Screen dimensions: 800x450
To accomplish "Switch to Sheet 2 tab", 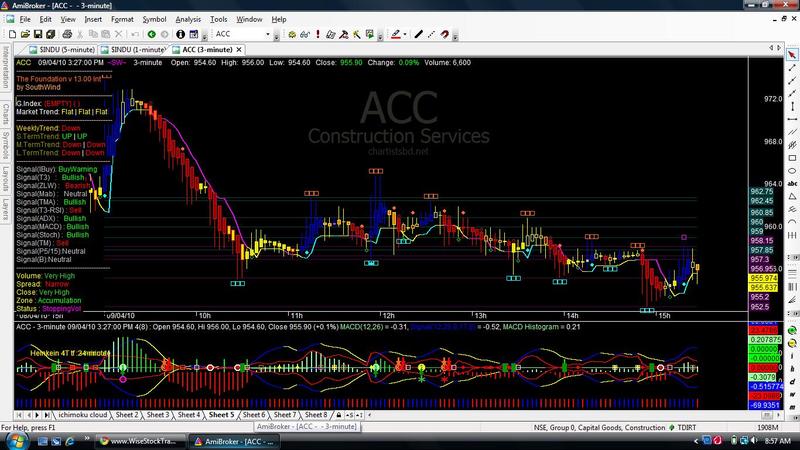I will click(x=127, y=415).
